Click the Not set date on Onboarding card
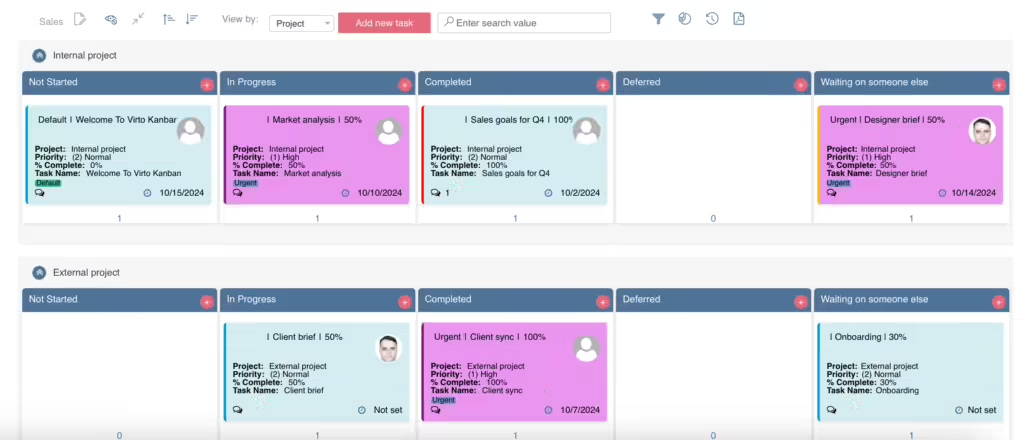 pyautogui.click(x=982, y=410)
